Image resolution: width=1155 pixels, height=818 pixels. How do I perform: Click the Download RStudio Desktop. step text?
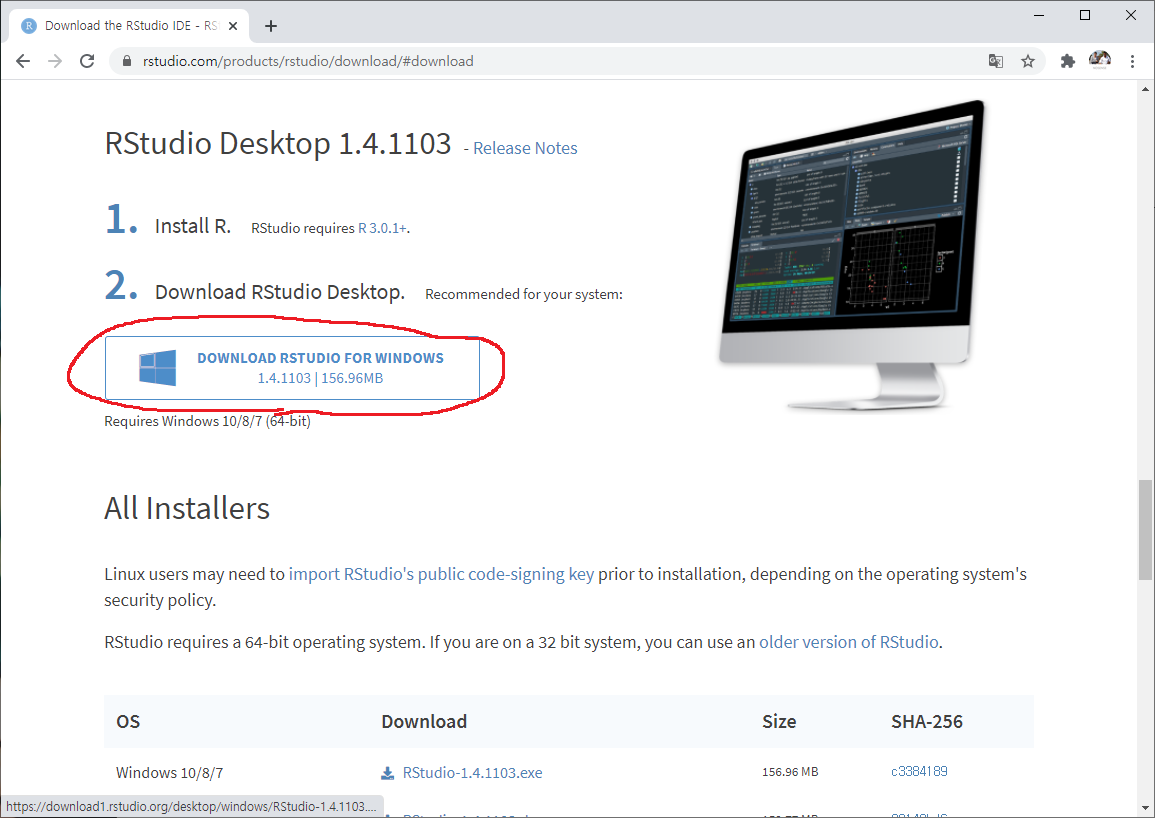tap(280, 292)
